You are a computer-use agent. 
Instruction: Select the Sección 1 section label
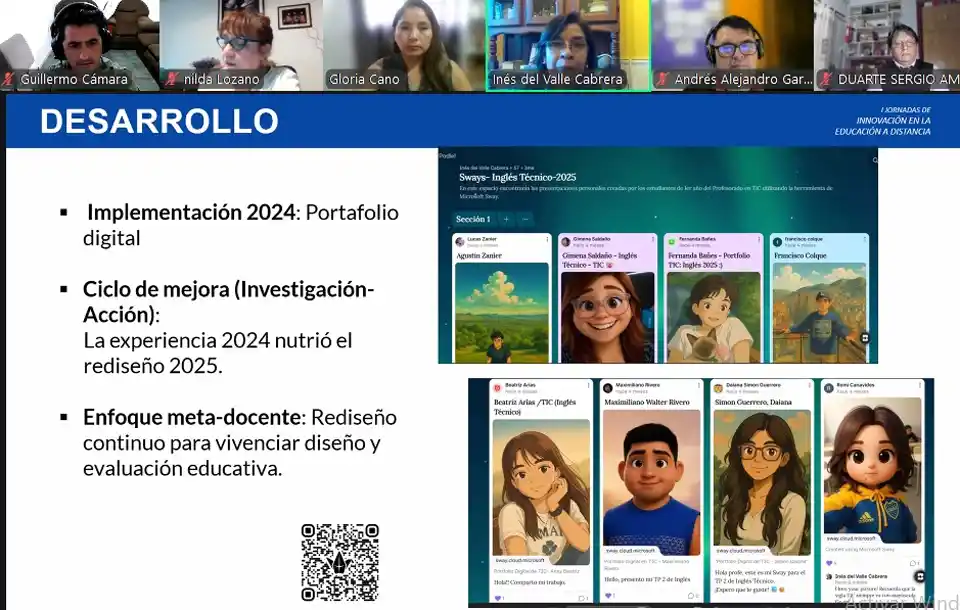coord(473,219)
